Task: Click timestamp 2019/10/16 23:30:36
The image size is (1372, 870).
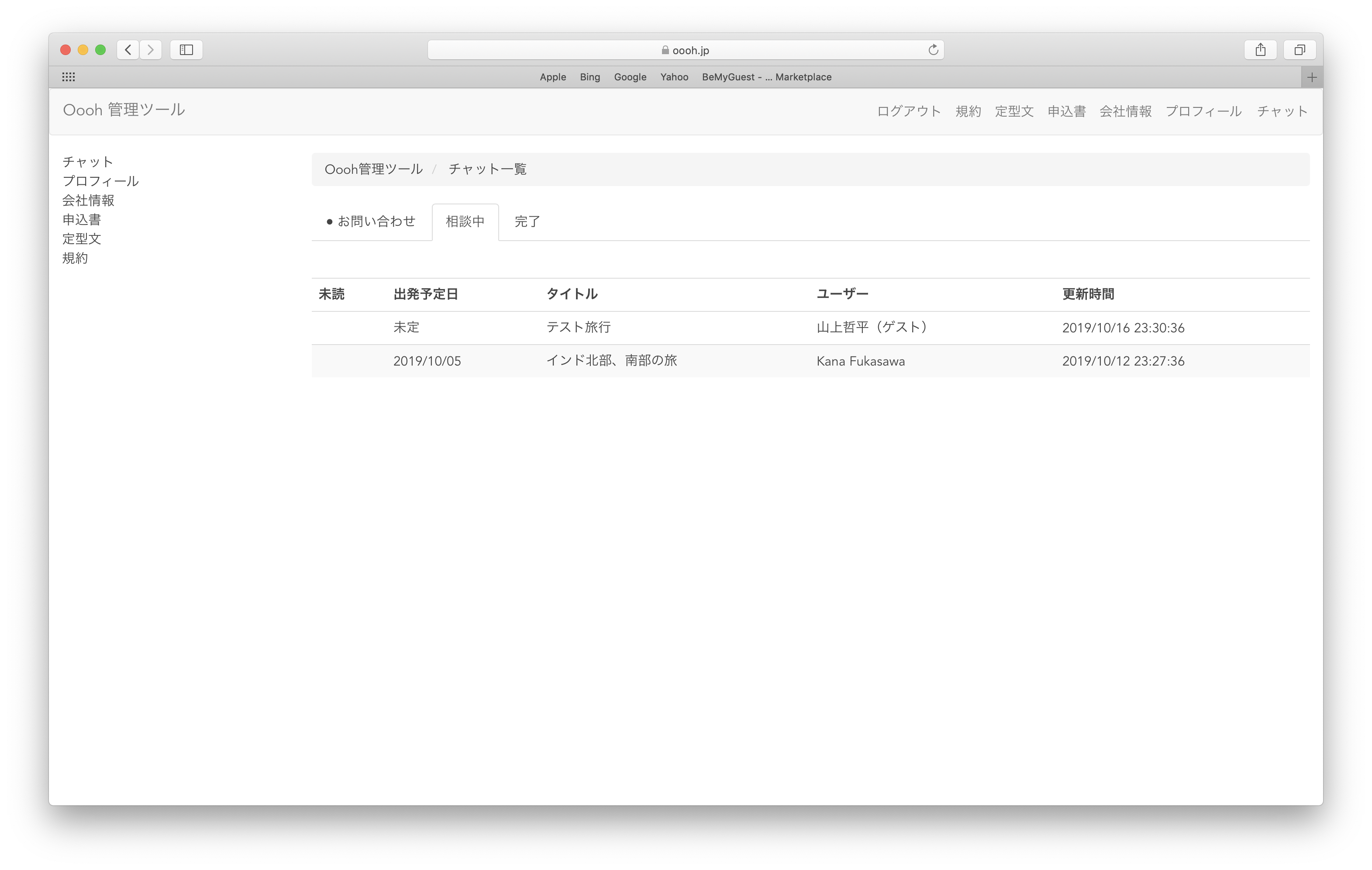Action: point(1124,328)
